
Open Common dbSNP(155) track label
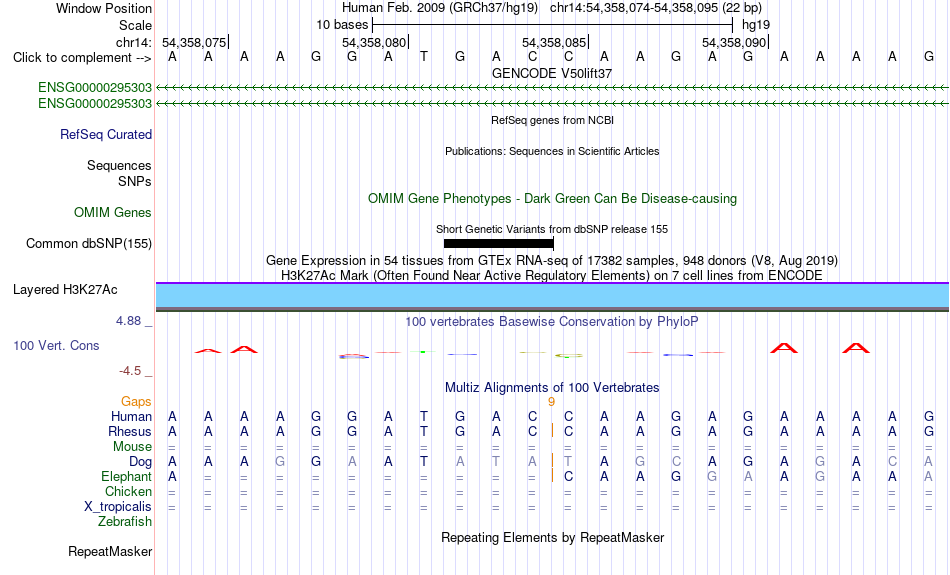pos(89,244)
